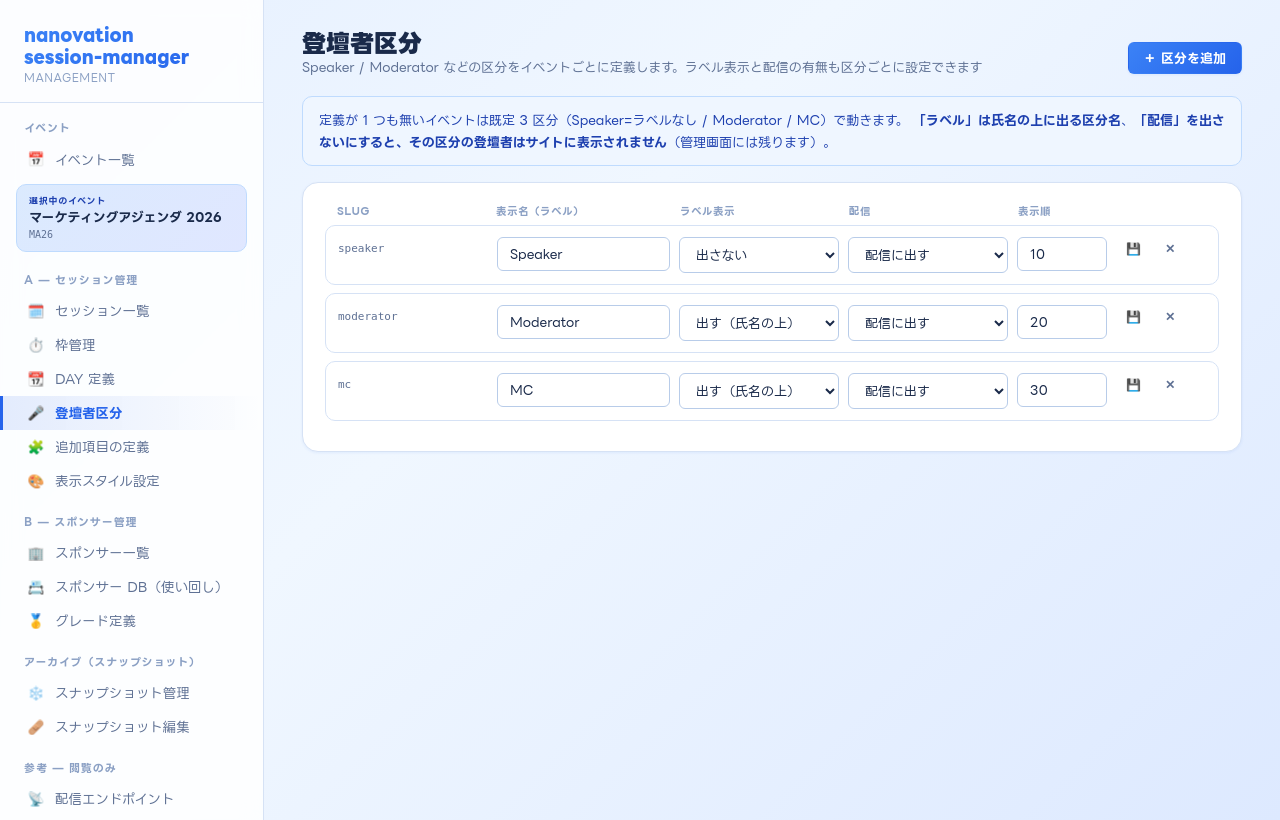
Task: Delete the moderator row with its X icon
Action: pos(1170,317)
